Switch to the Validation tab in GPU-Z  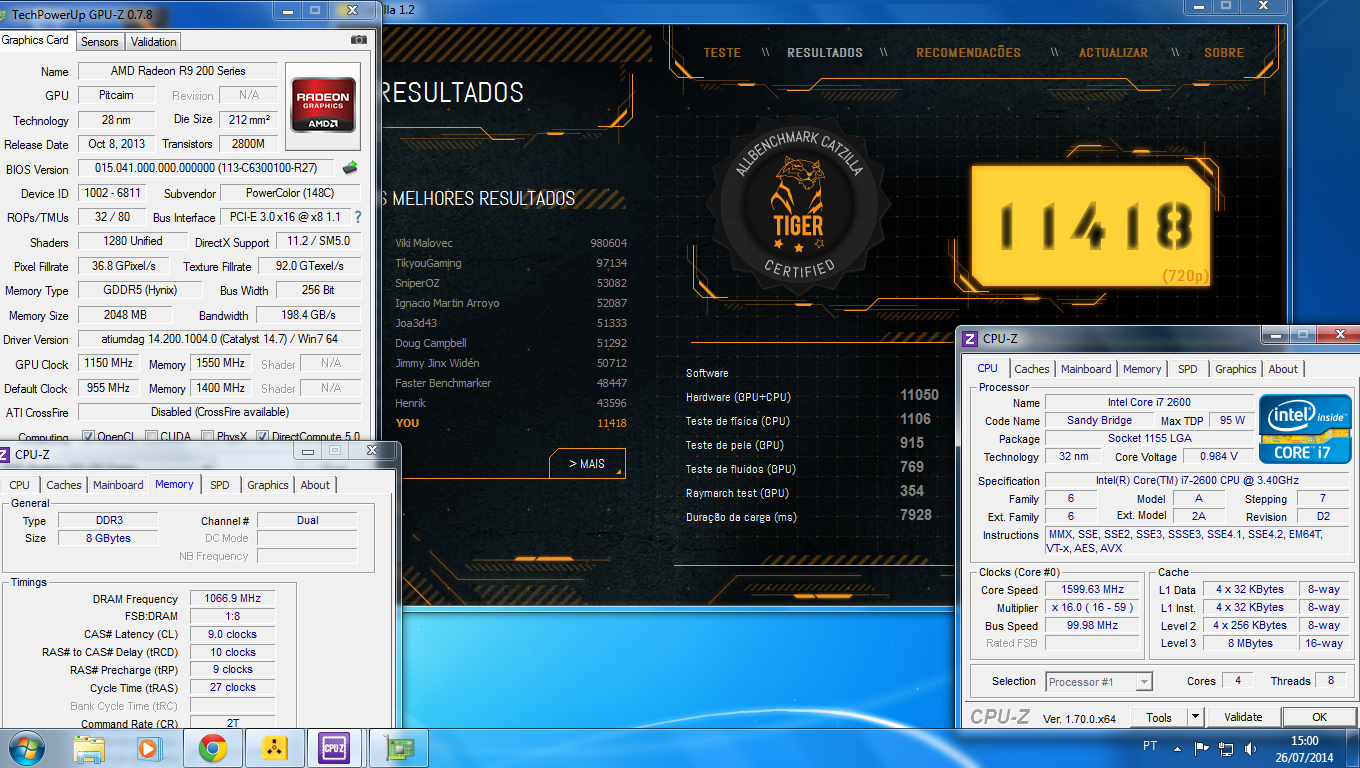point(153,41)
